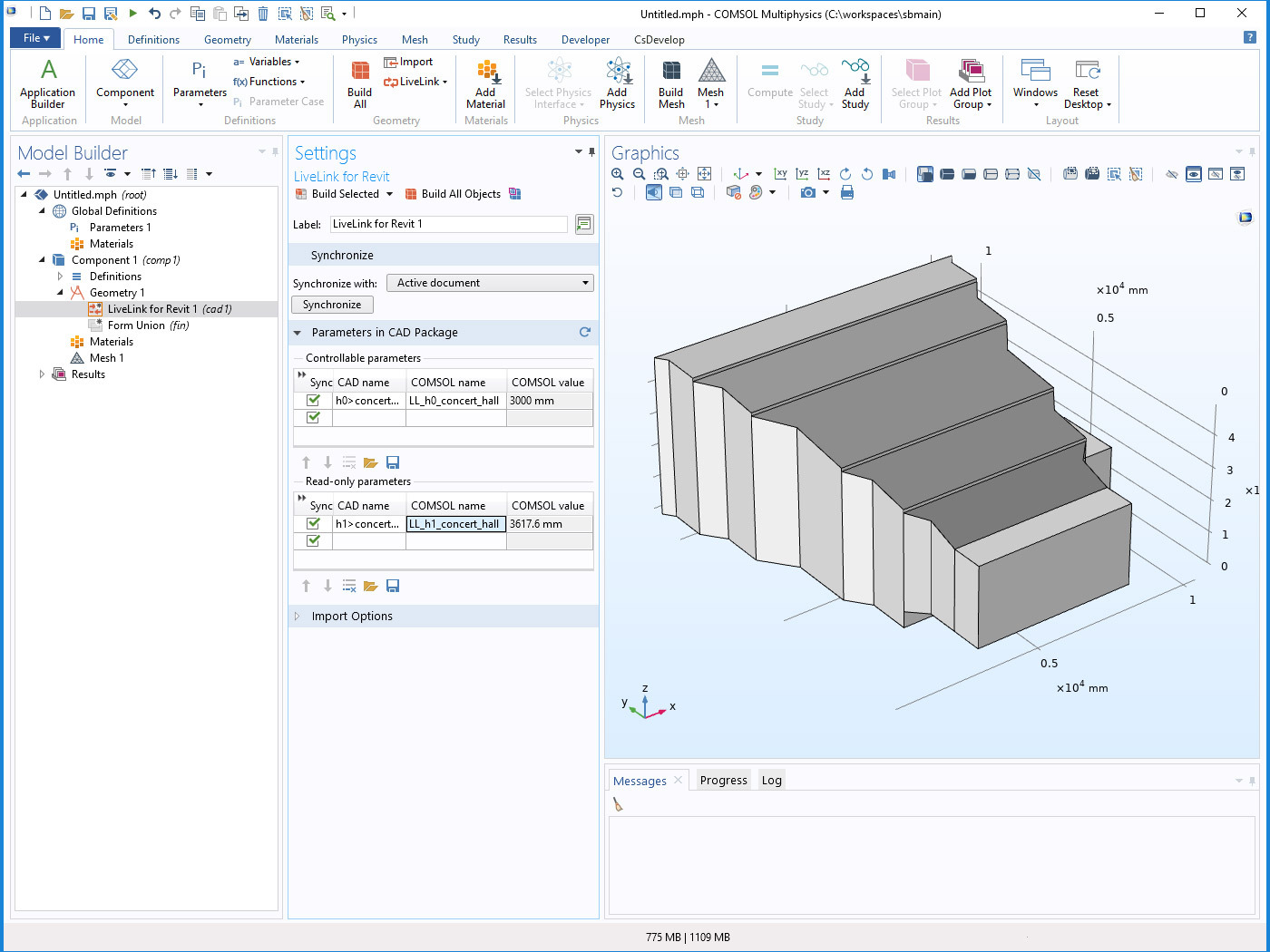Open the Synchronize with dropdown

(490, 282)
